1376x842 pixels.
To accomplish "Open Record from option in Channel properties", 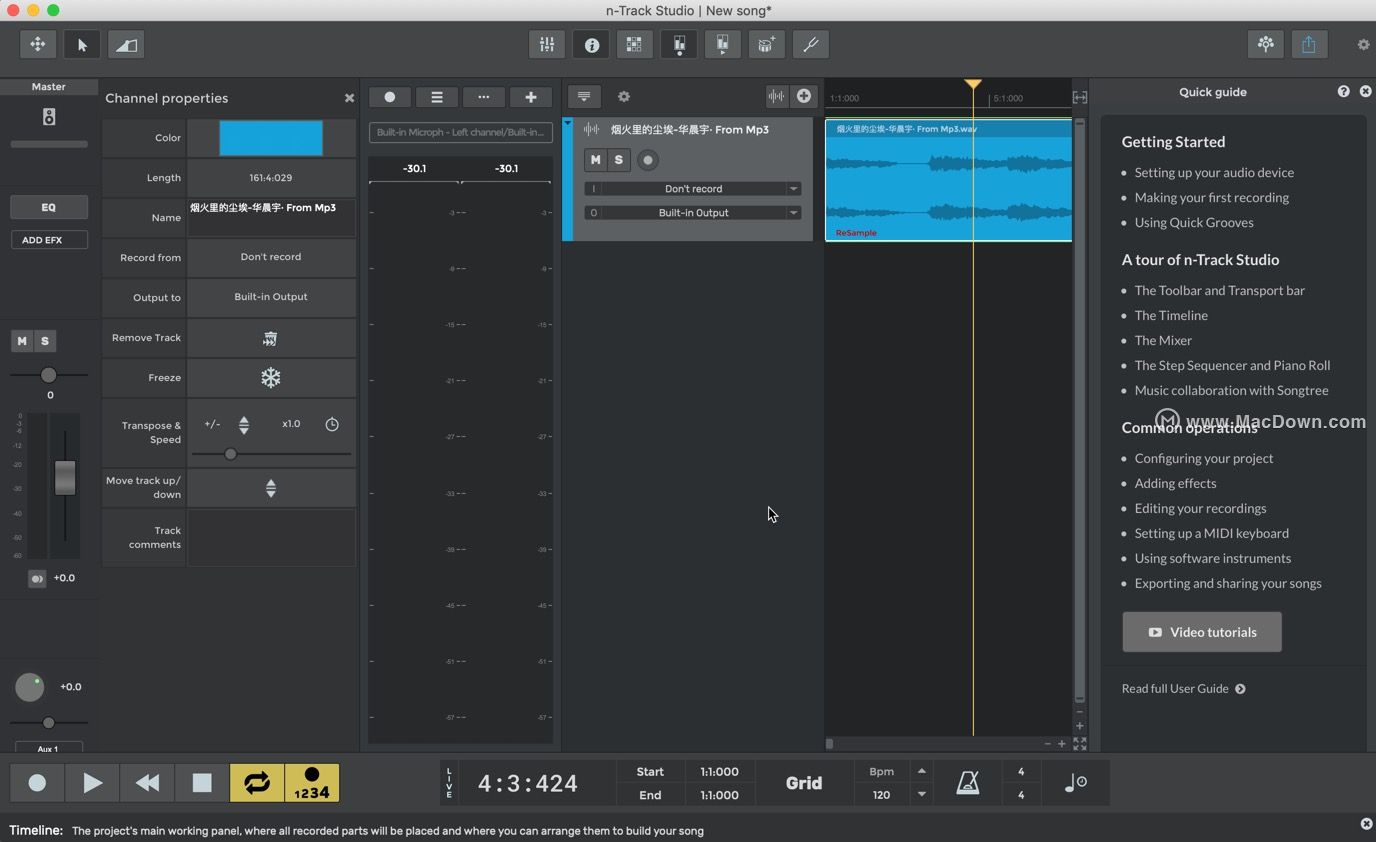I will pyautogui.click(x=271, y=257).
